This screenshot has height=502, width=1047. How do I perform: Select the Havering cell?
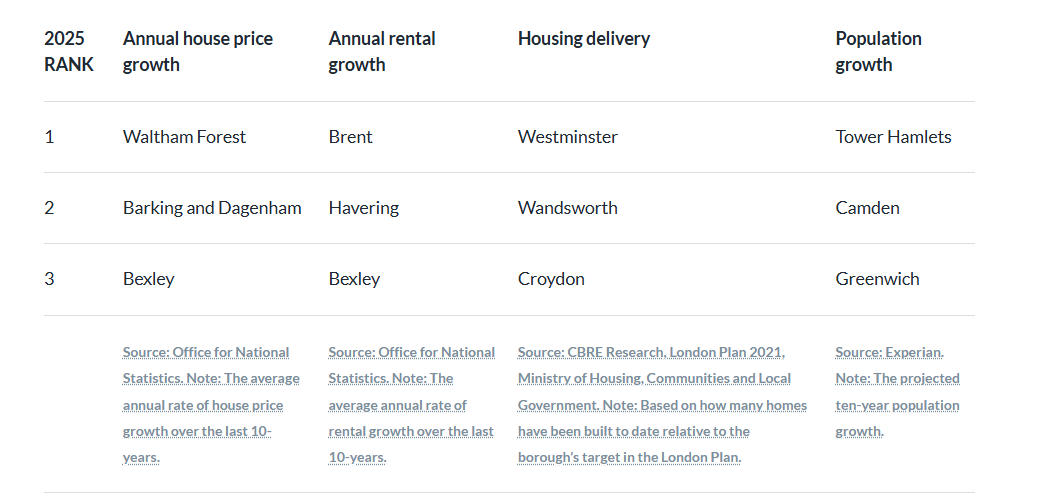[363, 208]
